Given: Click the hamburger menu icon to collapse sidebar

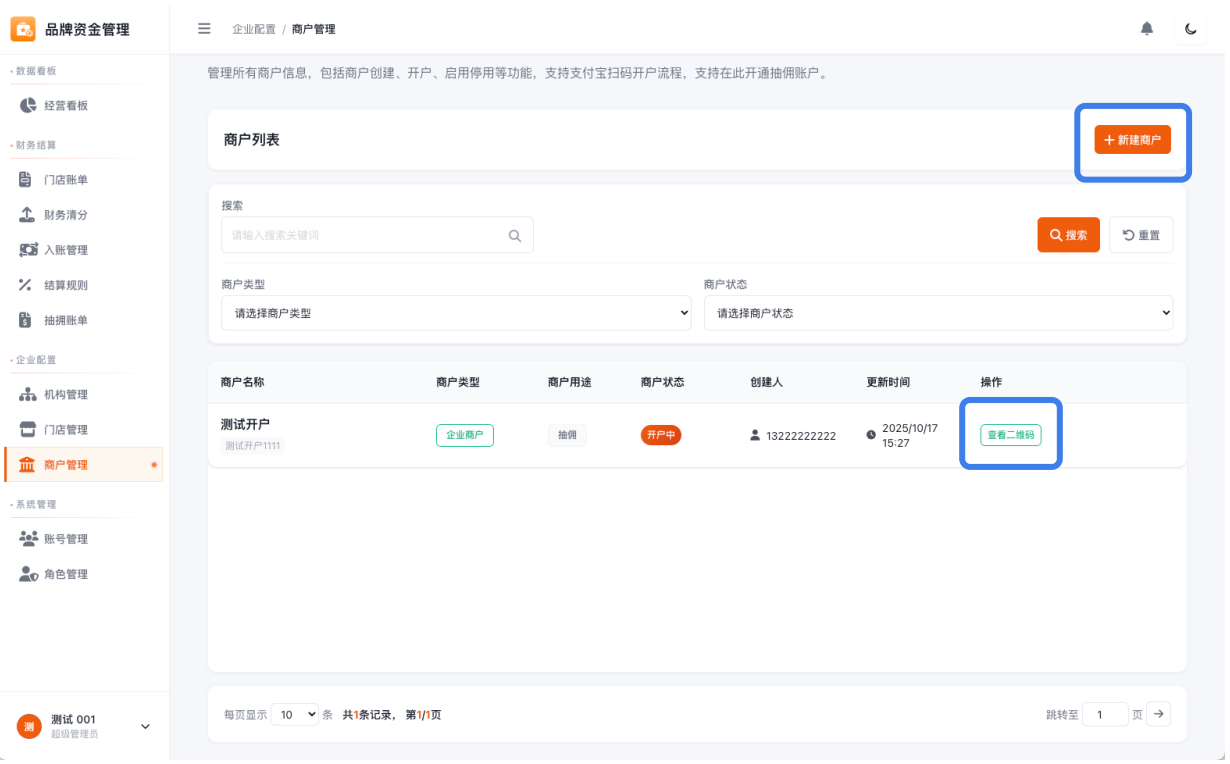Looking at the screenshot, I should 204,29.
